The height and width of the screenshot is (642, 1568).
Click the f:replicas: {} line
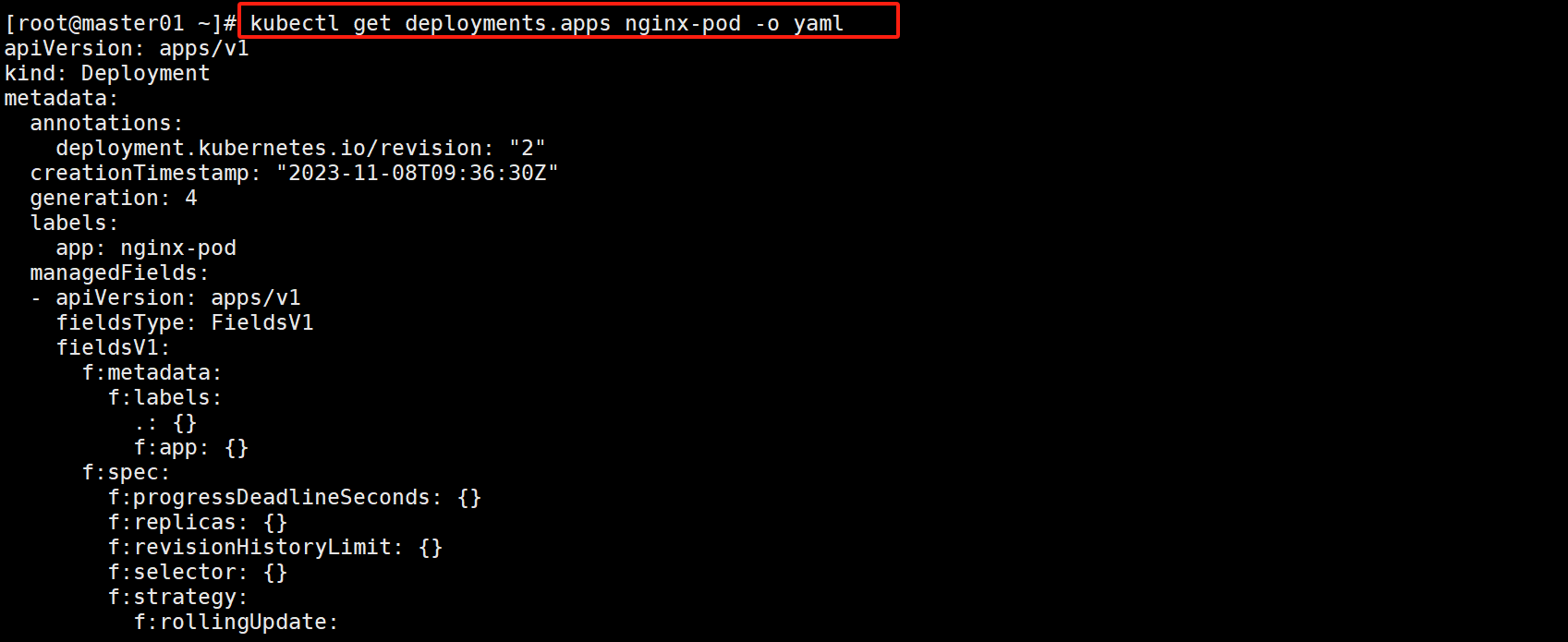coord(198,522)
